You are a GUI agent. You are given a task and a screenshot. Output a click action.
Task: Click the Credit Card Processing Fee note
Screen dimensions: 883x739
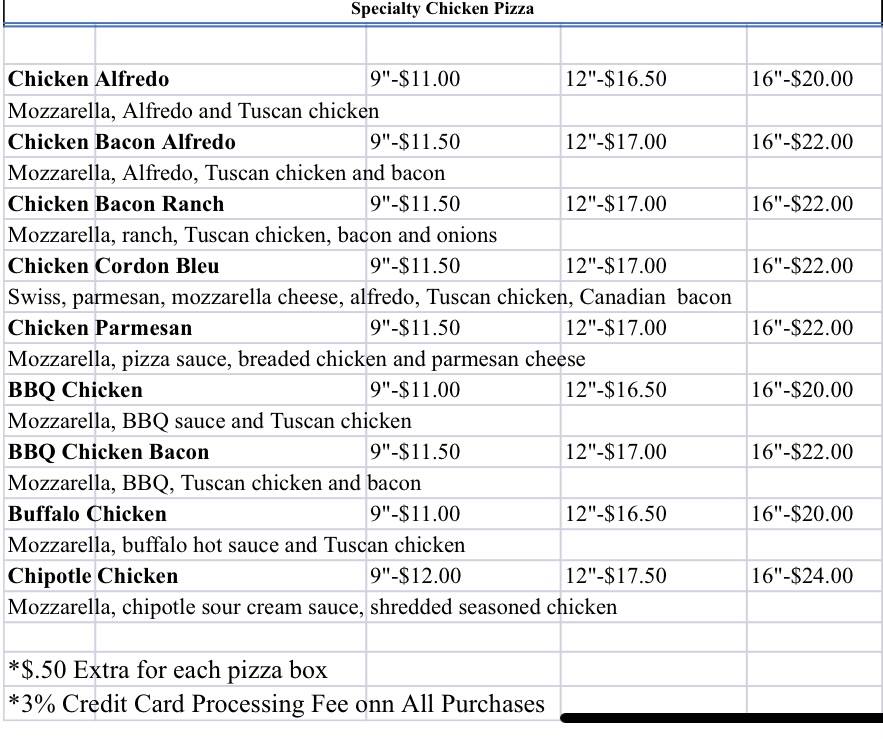[276, 704]
